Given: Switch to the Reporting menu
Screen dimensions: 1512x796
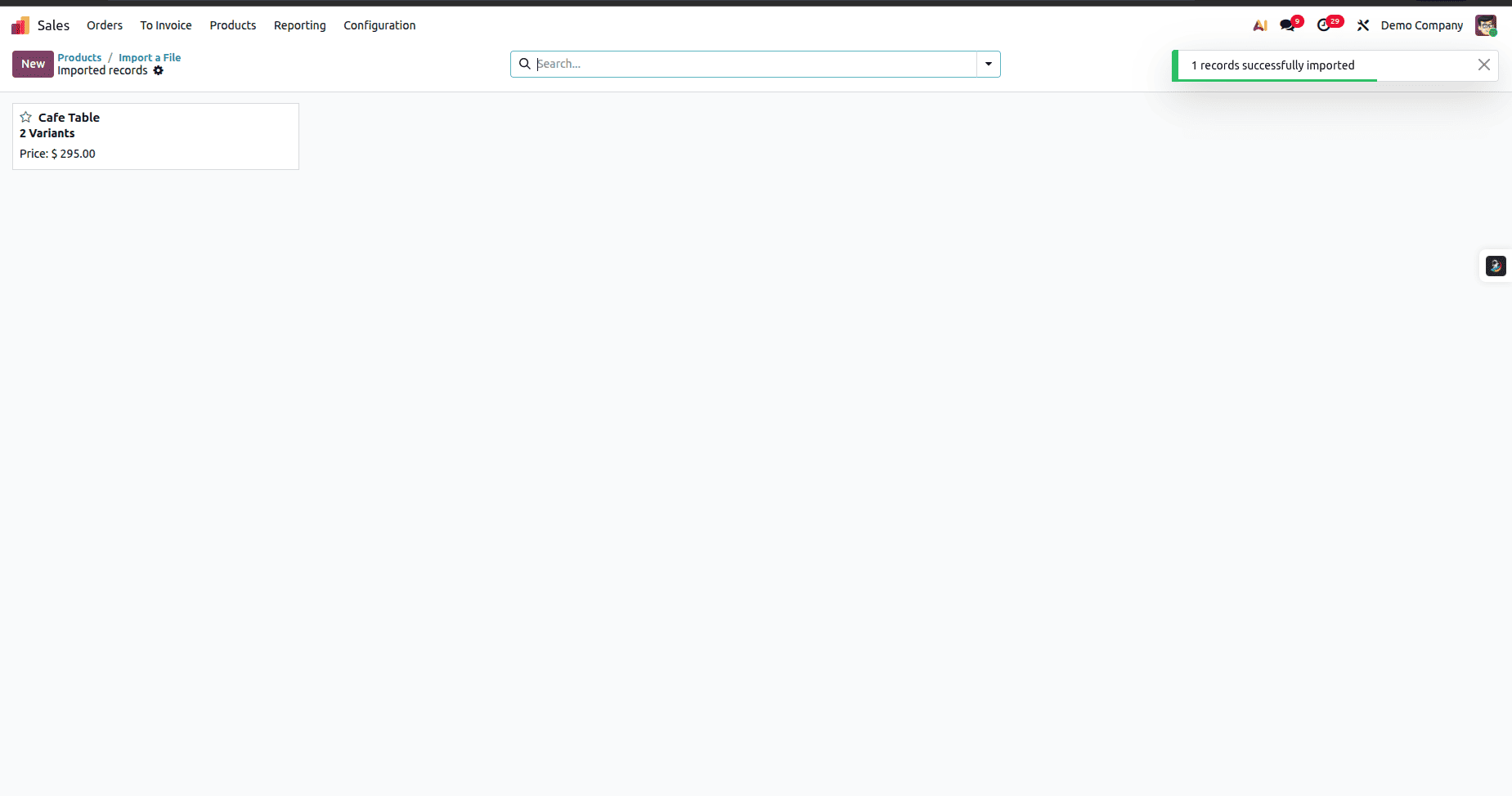Looking at the screenshot, I should click(x=299, y=25).
